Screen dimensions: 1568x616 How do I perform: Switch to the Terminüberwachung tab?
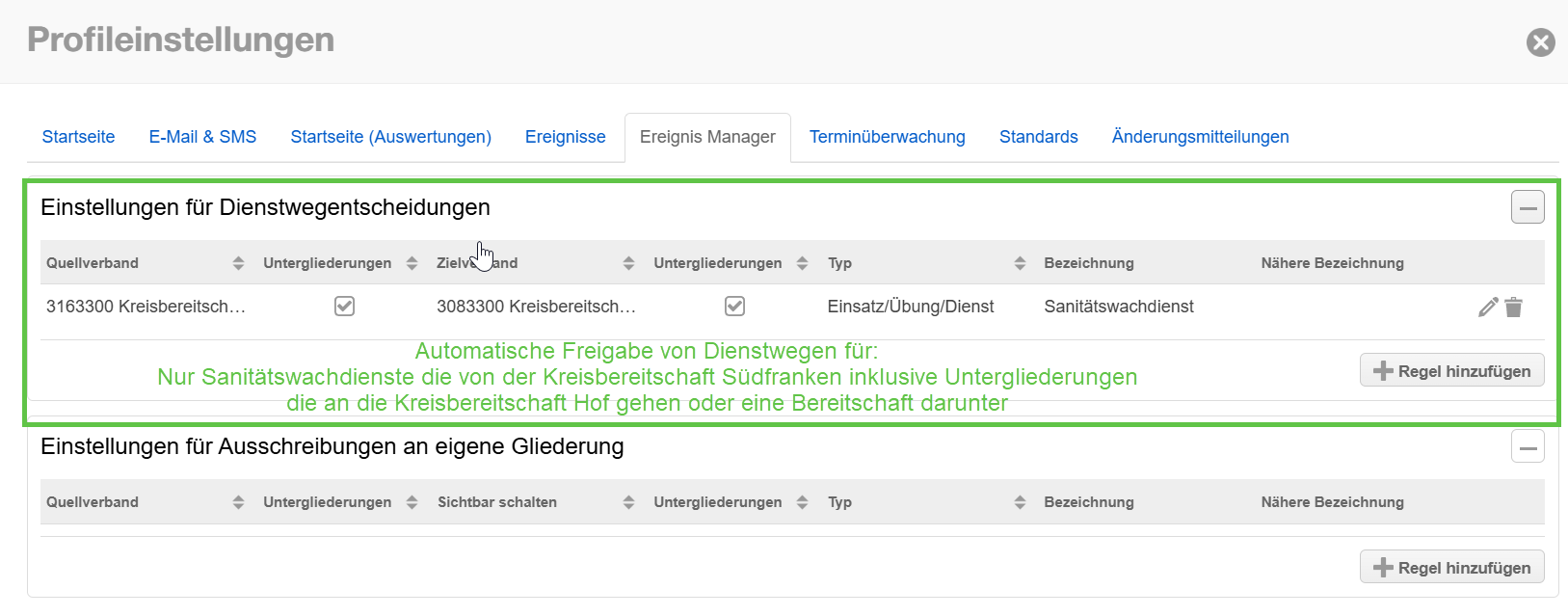coord(887,137)
